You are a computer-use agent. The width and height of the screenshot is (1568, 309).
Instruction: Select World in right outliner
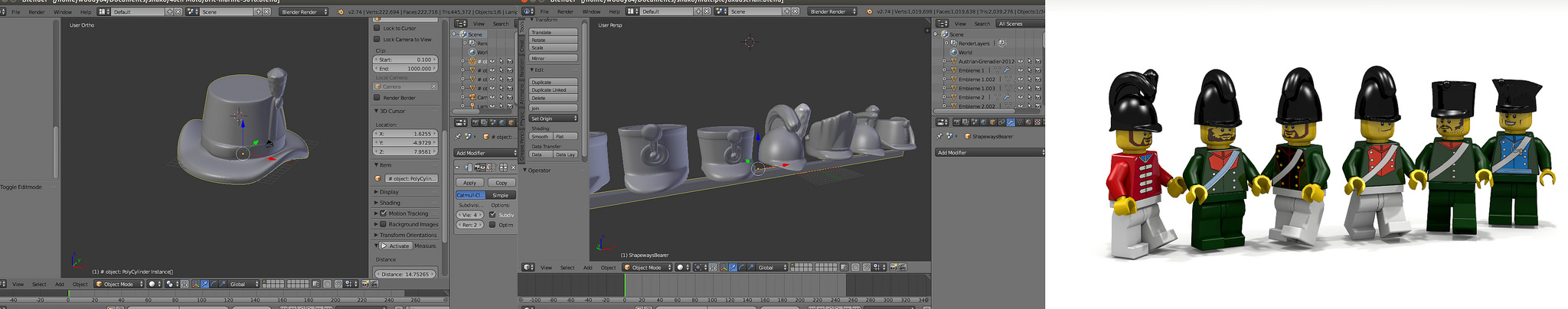(965, 52)
